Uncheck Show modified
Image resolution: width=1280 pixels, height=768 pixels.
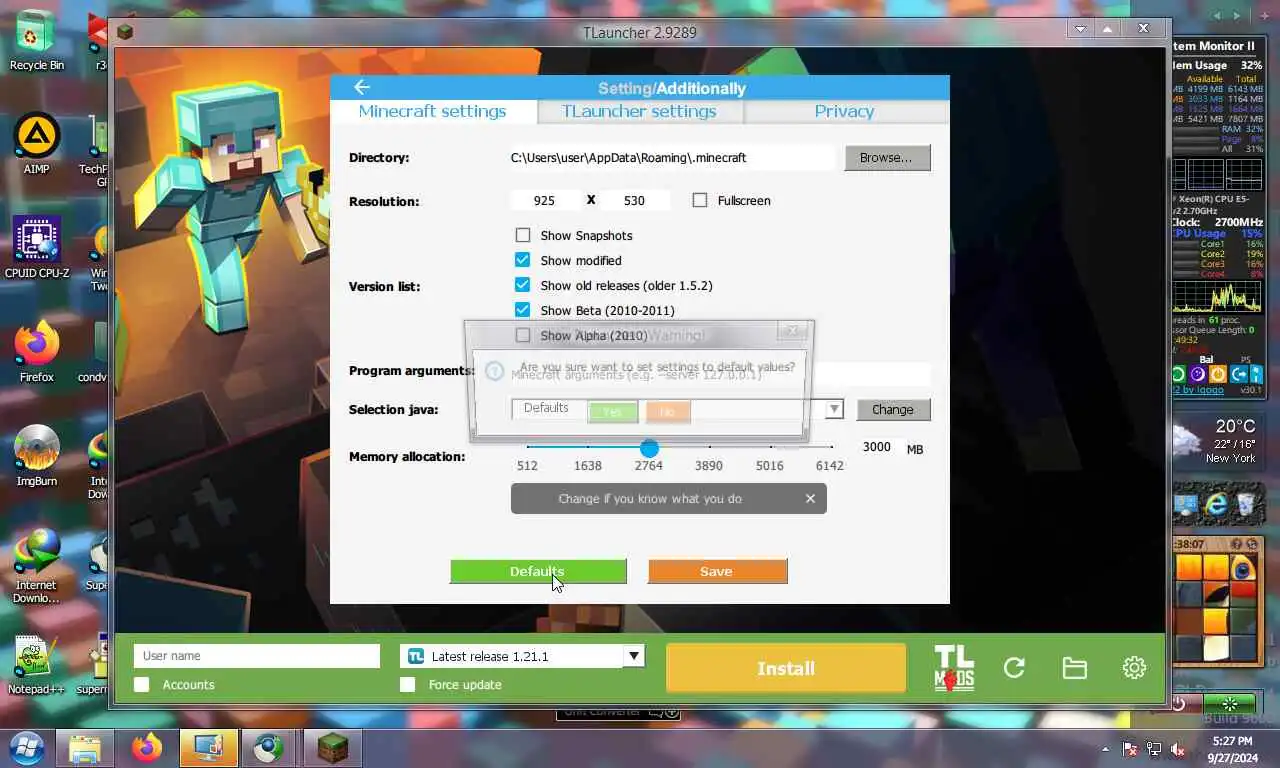click(522, 260)
